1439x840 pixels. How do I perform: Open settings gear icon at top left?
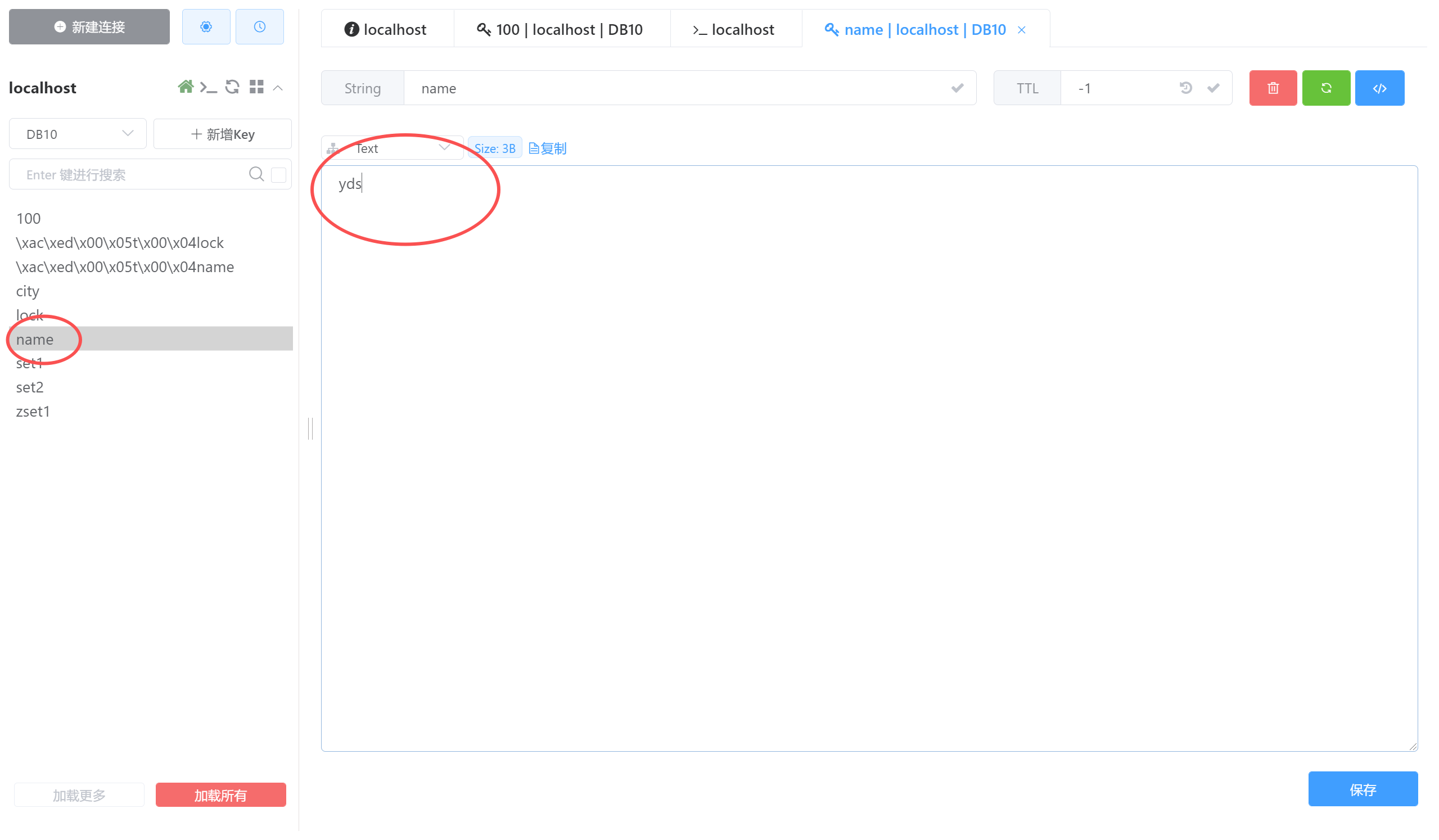tap(206, 27)
